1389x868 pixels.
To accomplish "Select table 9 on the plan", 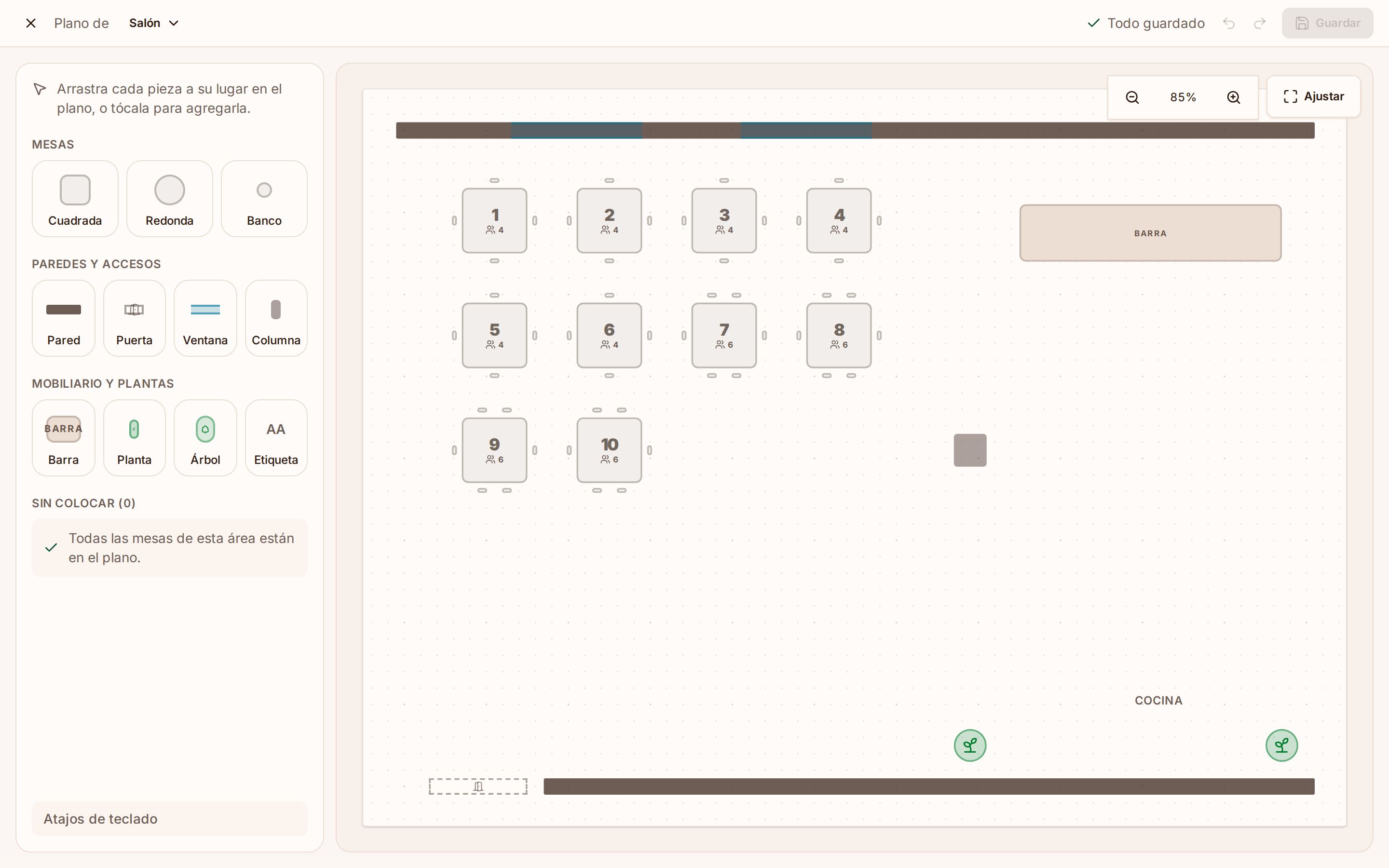I will pos(495,450).
